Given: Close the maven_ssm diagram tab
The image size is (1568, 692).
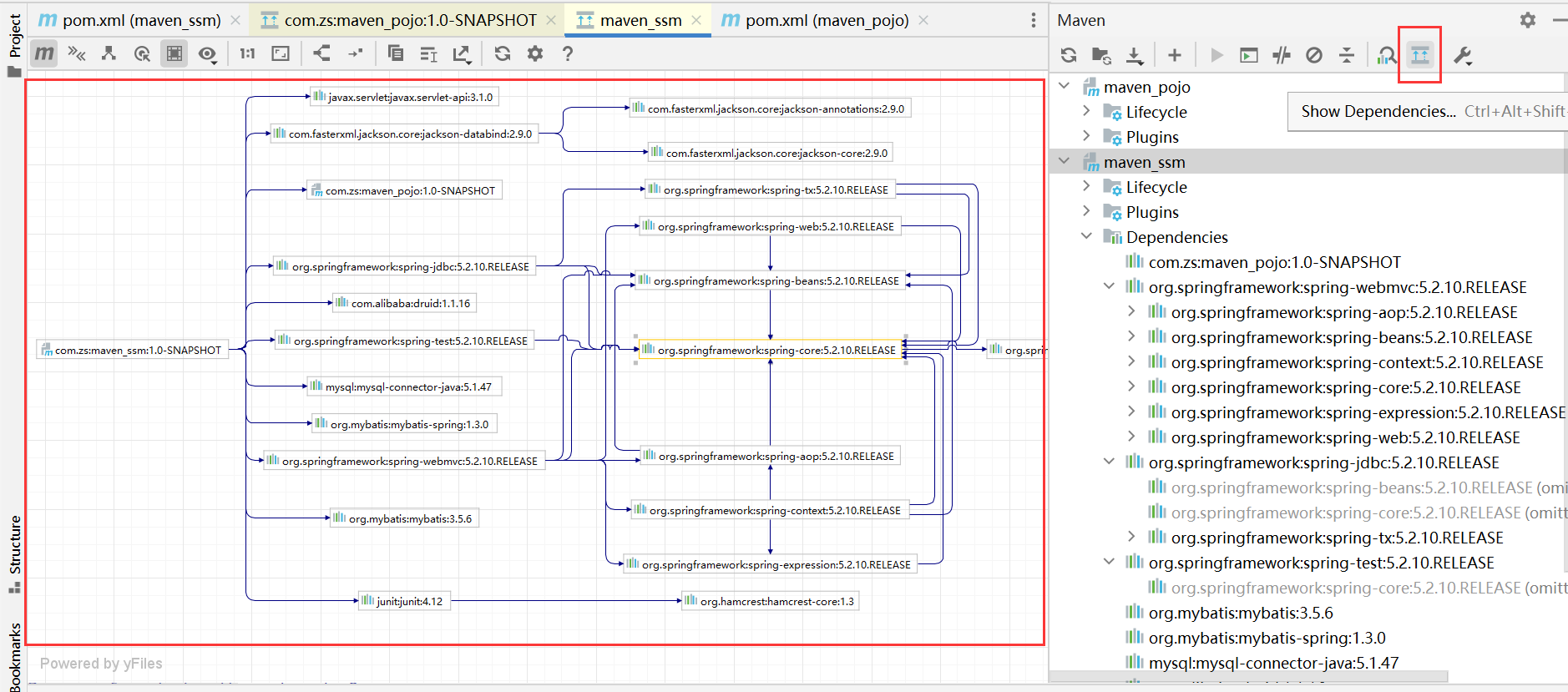Looking at the screenshot, I should 696,20.
